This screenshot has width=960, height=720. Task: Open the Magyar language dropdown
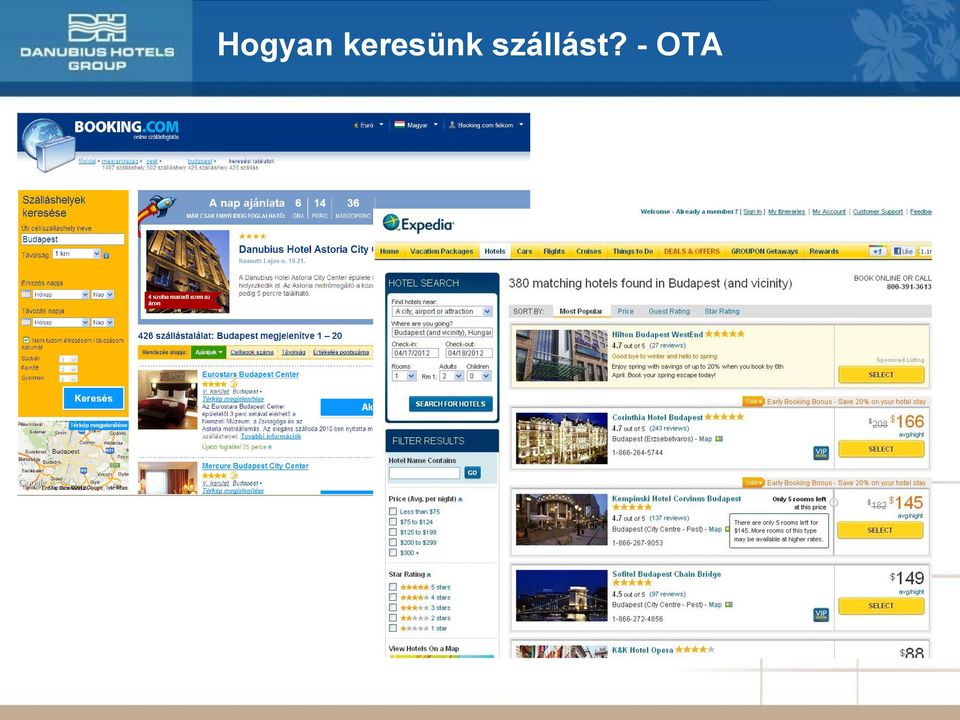pyautogui.click(x=416, y=125)
